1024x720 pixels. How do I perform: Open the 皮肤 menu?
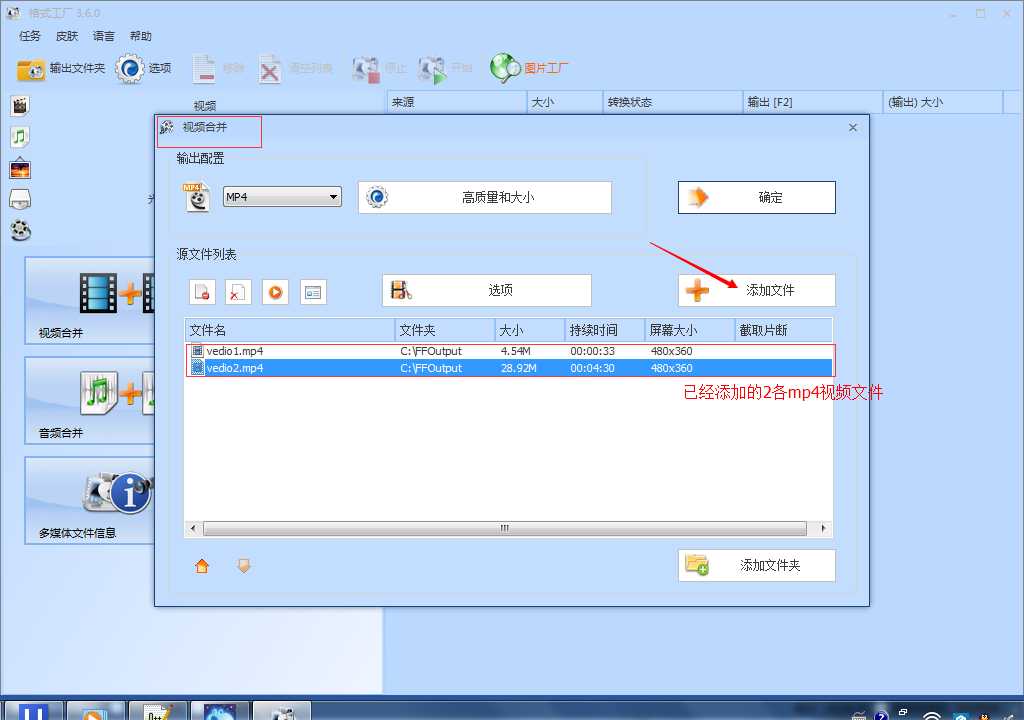67,36
